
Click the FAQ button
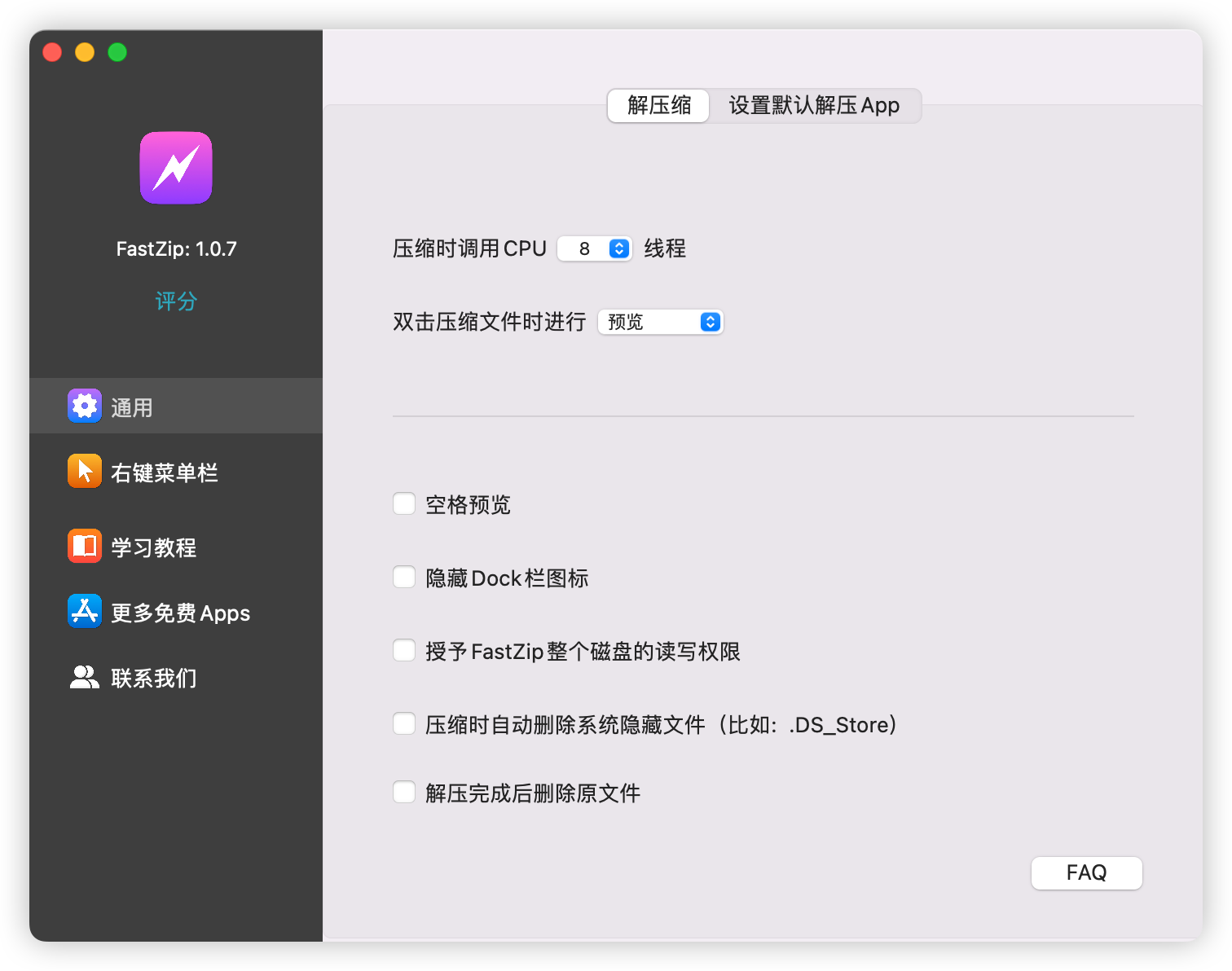coord(1086,872)
